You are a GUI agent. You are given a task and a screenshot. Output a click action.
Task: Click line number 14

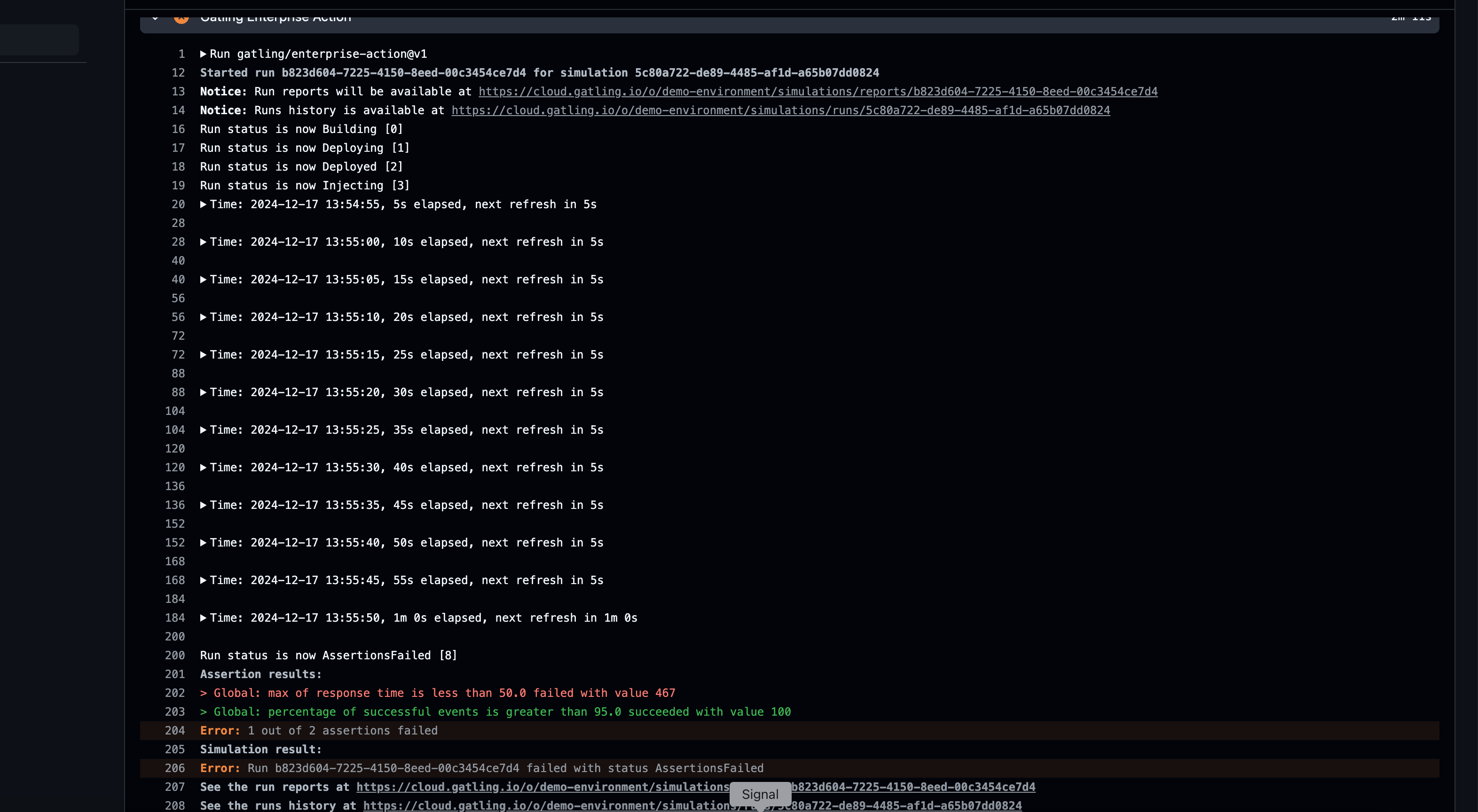[178, 110]
